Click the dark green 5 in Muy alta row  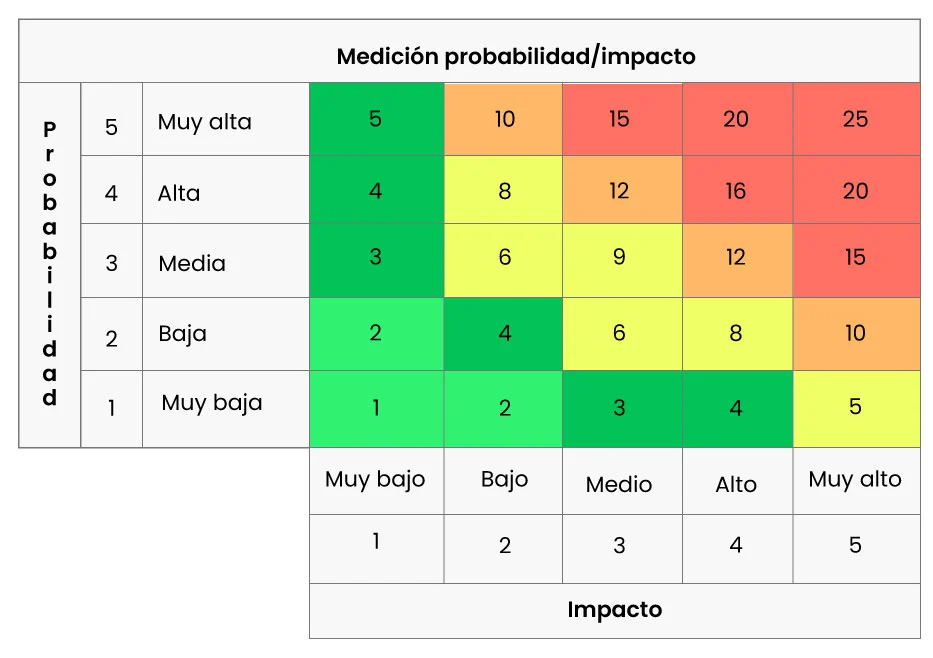(x=375, y=119)
